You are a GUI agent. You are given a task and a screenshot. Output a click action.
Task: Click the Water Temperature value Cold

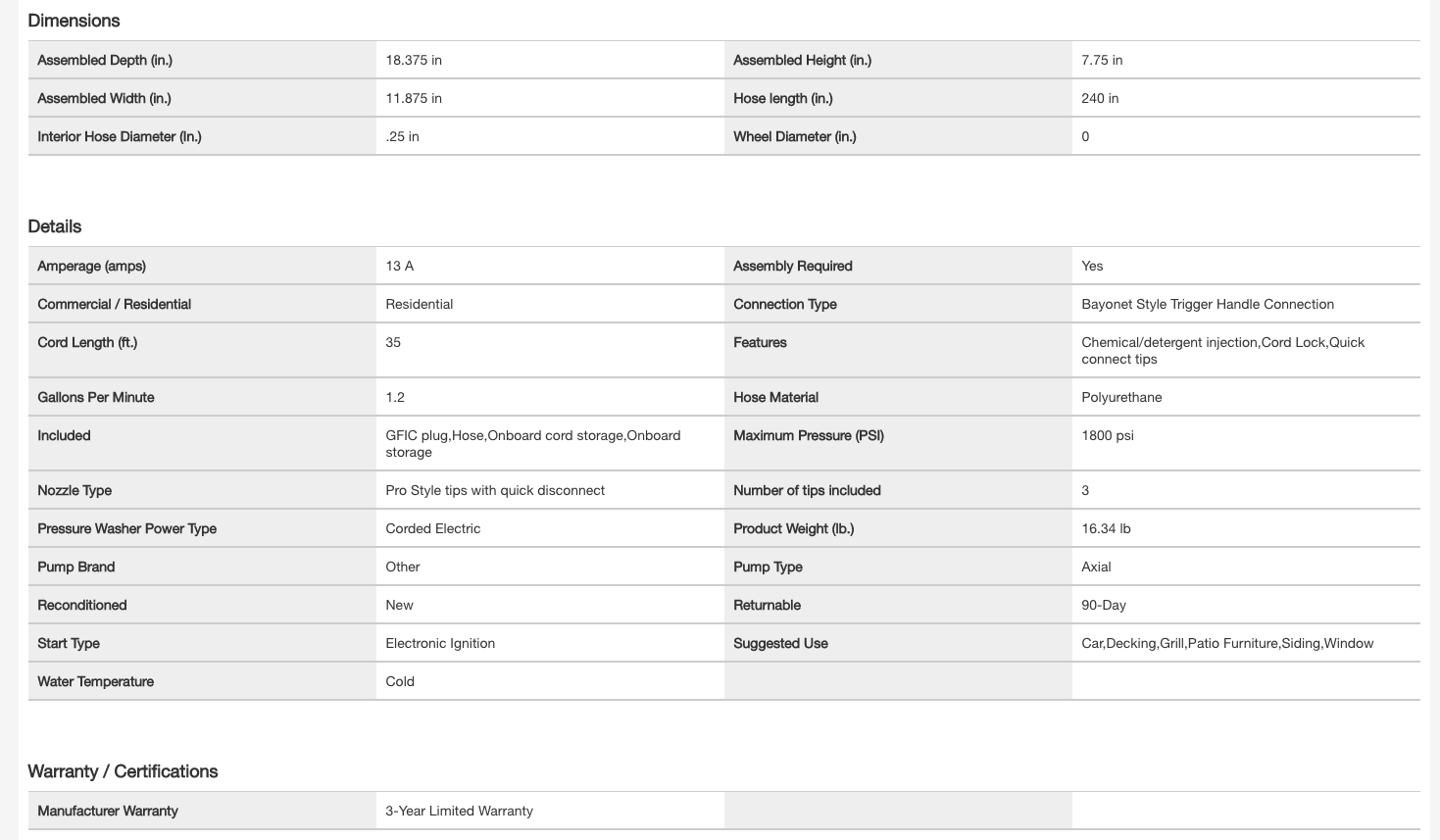pyautogui.click(x=400, y=681)
